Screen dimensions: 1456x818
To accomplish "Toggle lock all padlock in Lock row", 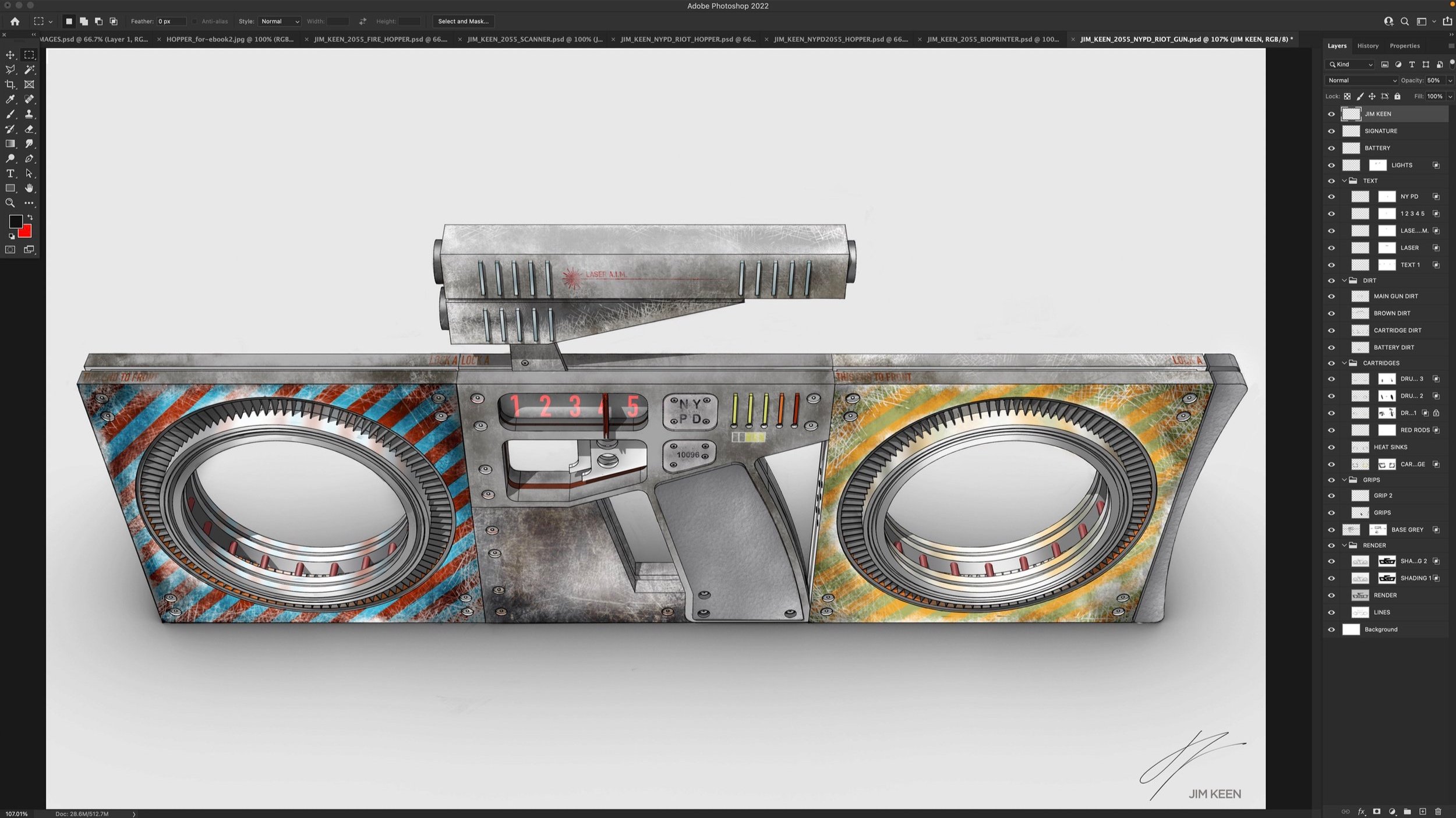I will pos(1397,97).
